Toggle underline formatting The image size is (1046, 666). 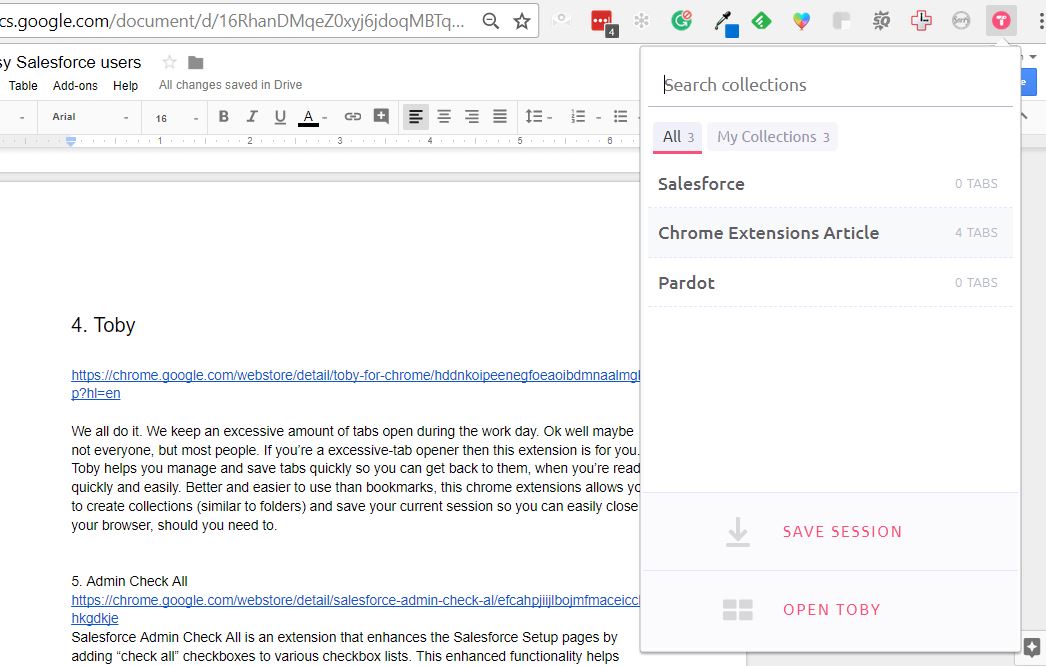click(280, 117)
